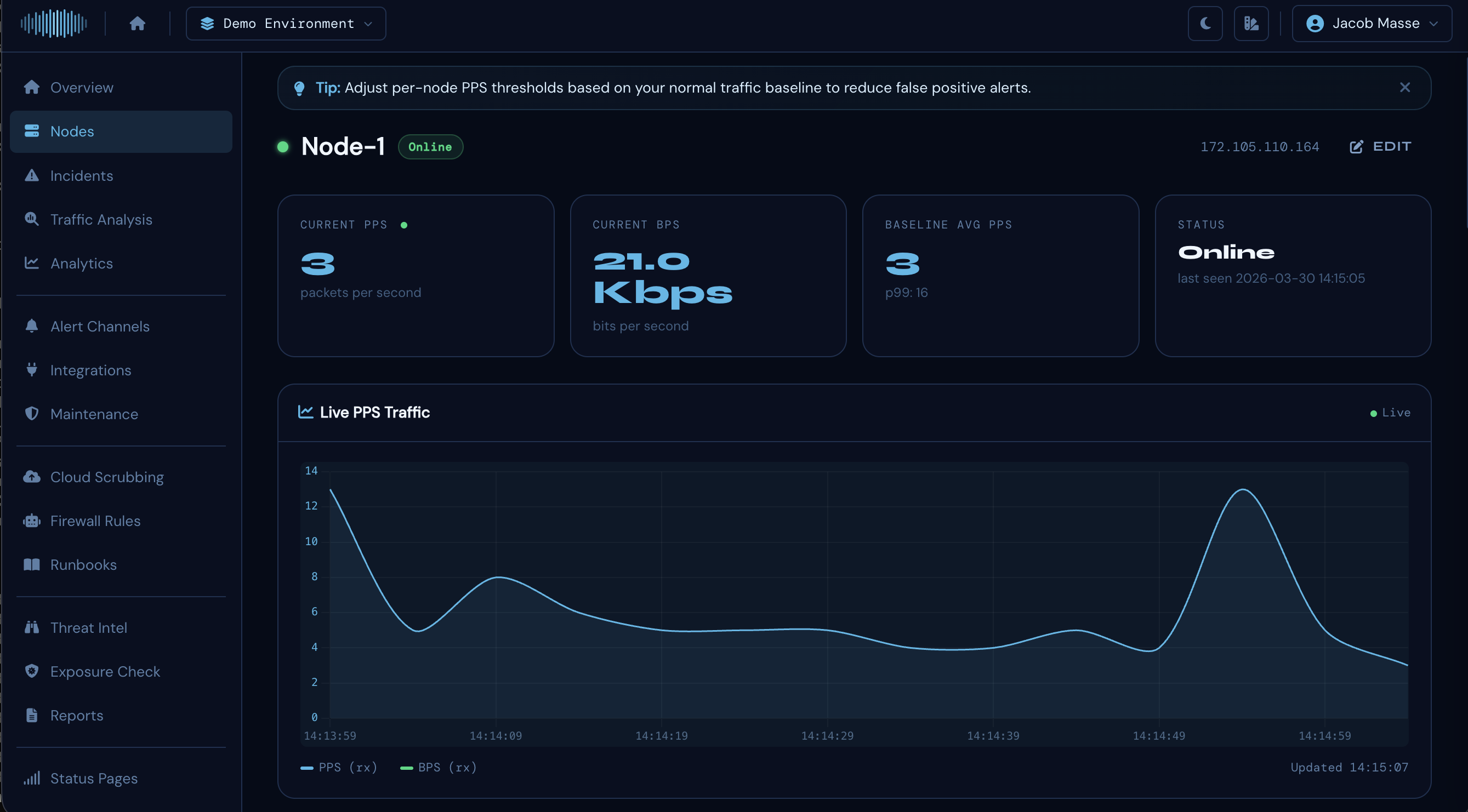Click the green Online status badge
This screenshot has height=812, width=1468.
[x=430, y=146]
